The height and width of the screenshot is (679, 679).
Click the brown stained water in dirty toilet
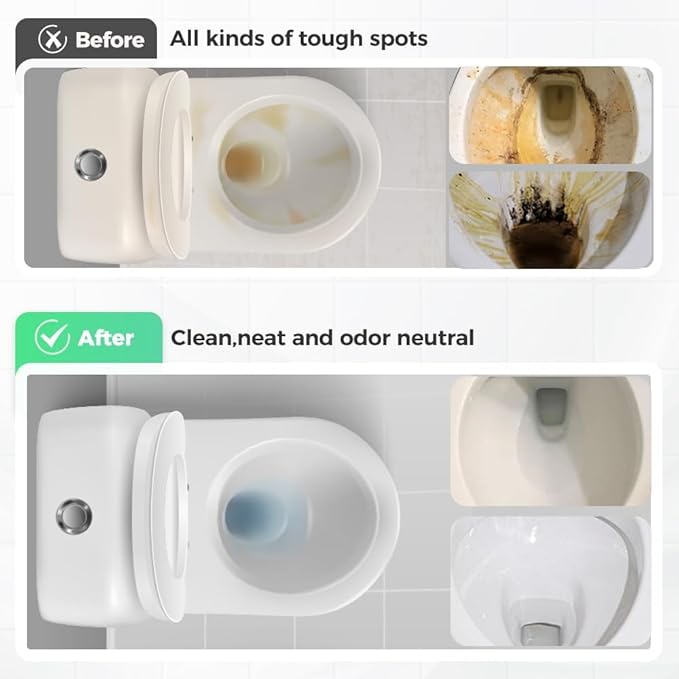(x=245, y=163)
